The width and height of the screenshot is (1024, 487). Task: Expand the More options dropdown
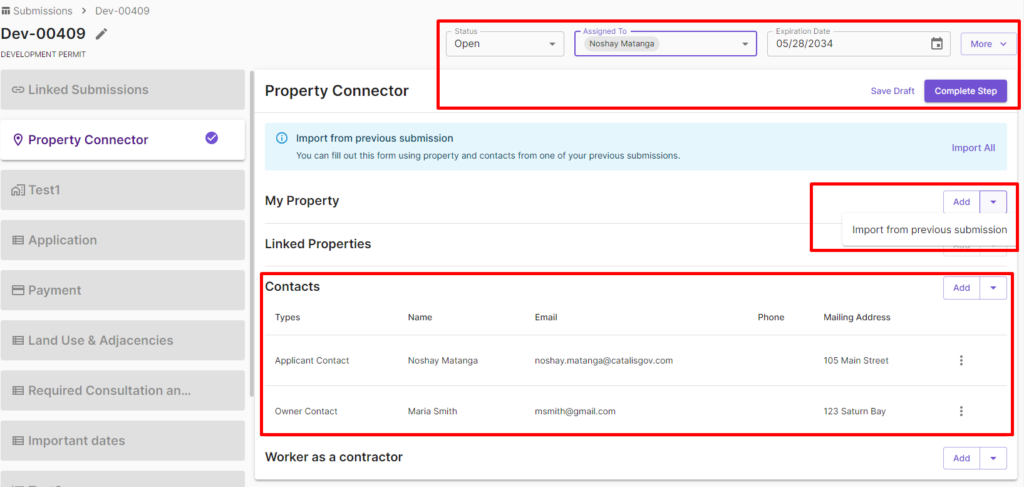tap(987, 44)
